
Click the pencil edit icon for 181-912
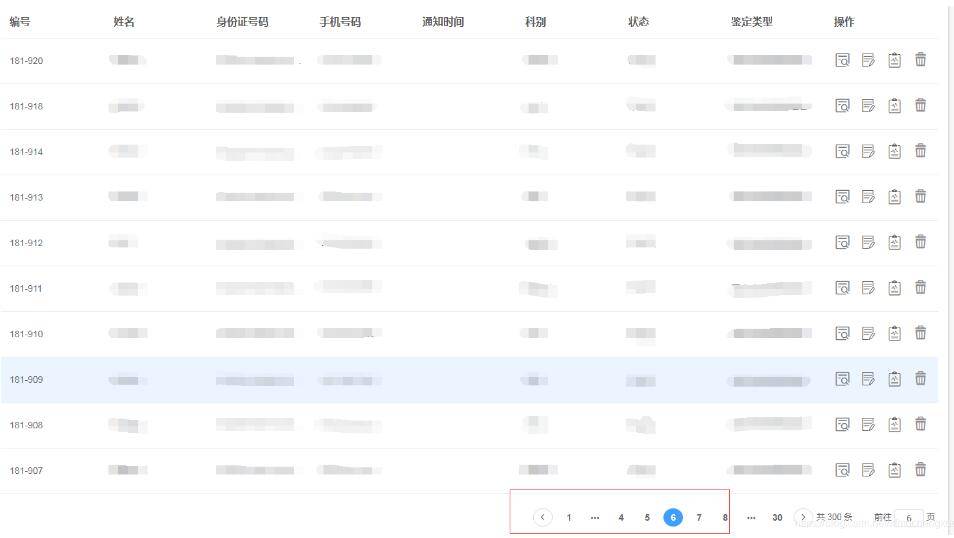[868, 243]
